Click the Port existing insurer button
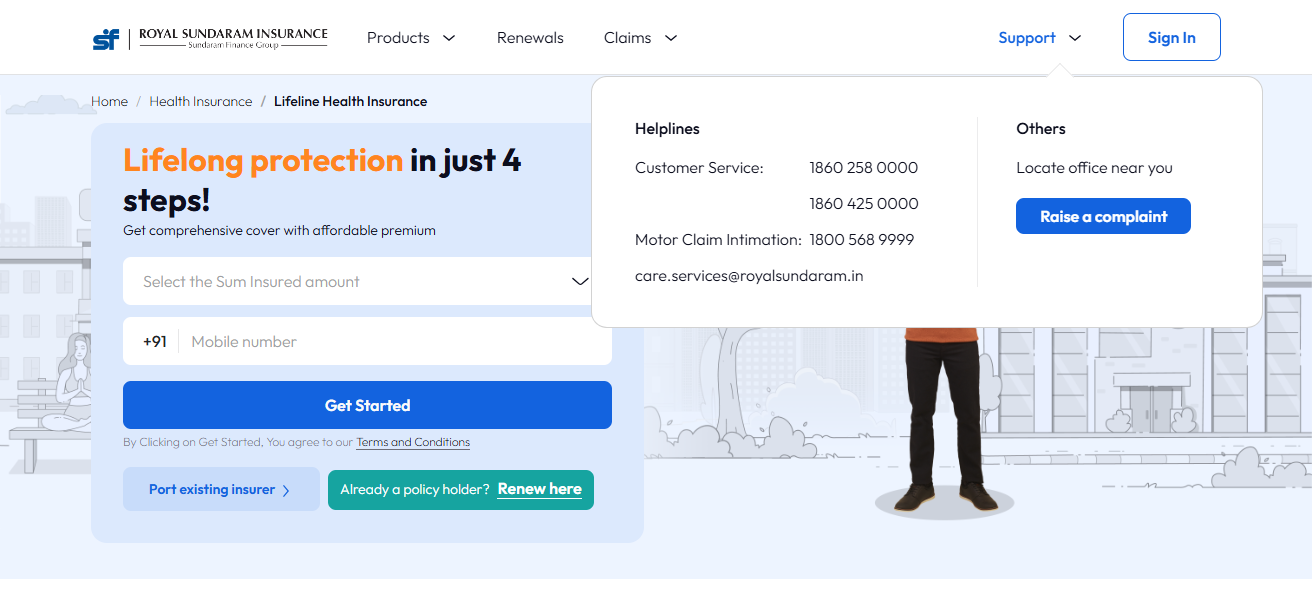The width and height of the screenshot is (1312, 599). [x=221, y=489]
